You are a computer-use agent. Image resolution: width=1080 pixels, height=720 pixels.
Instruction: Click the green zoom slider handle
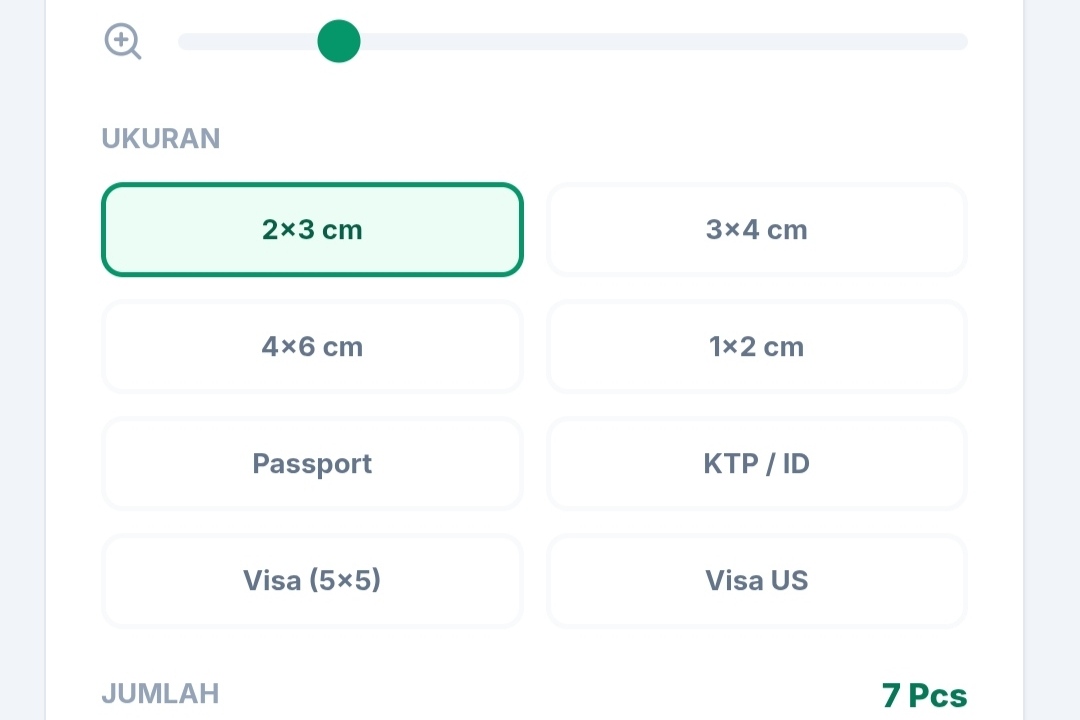[x=339, y=42]
